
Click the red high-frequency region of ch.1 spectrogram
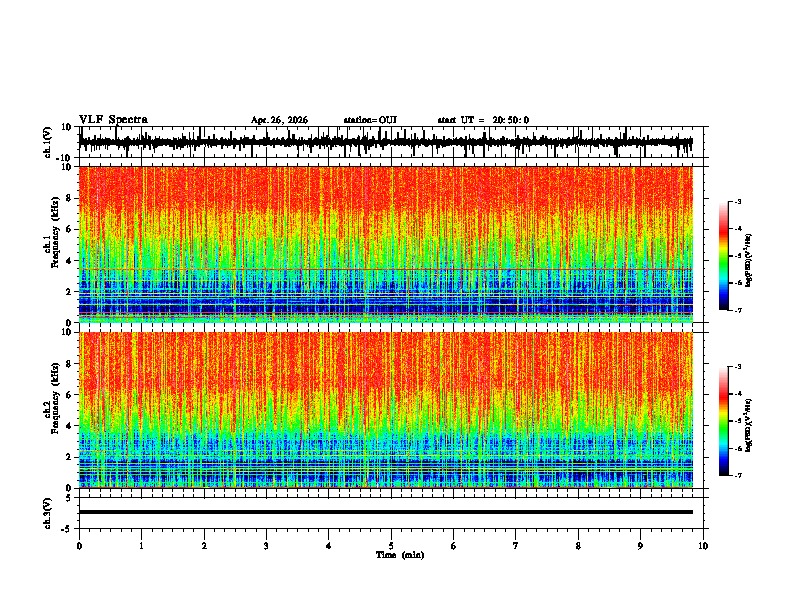coord(385,189)
